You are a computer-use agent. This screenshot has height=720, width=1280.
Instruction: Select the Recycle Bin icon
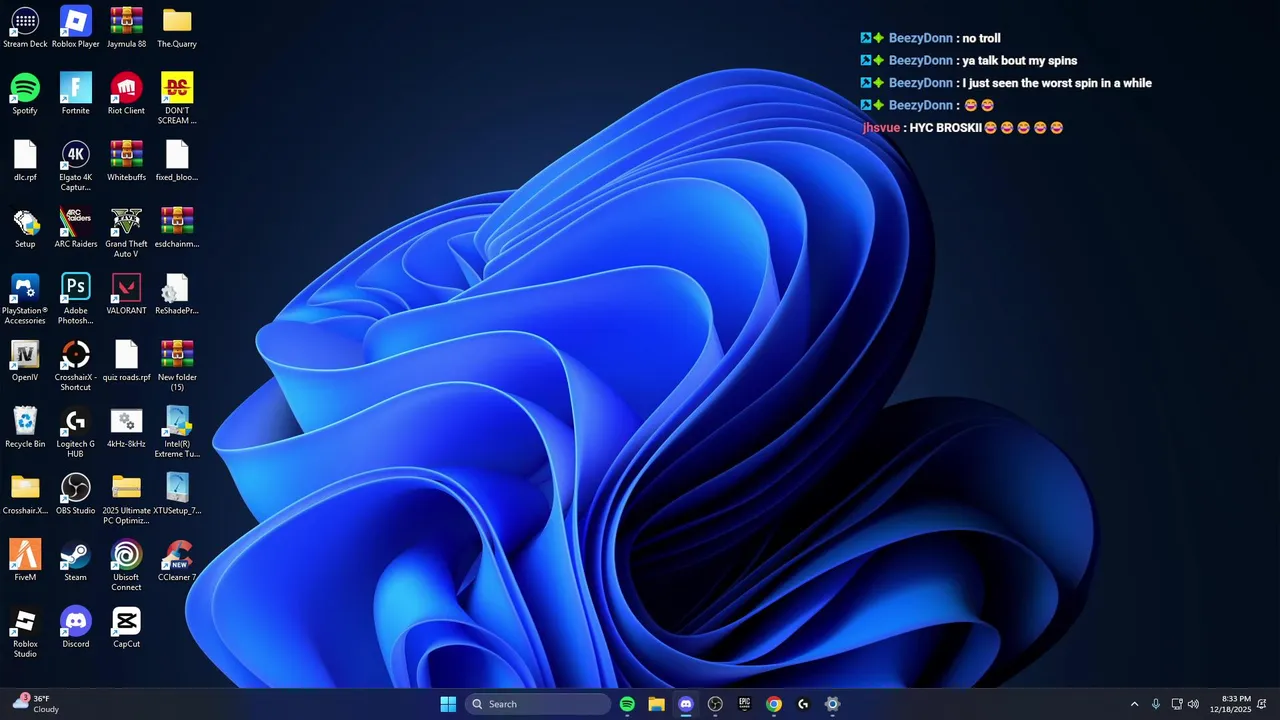25,428
